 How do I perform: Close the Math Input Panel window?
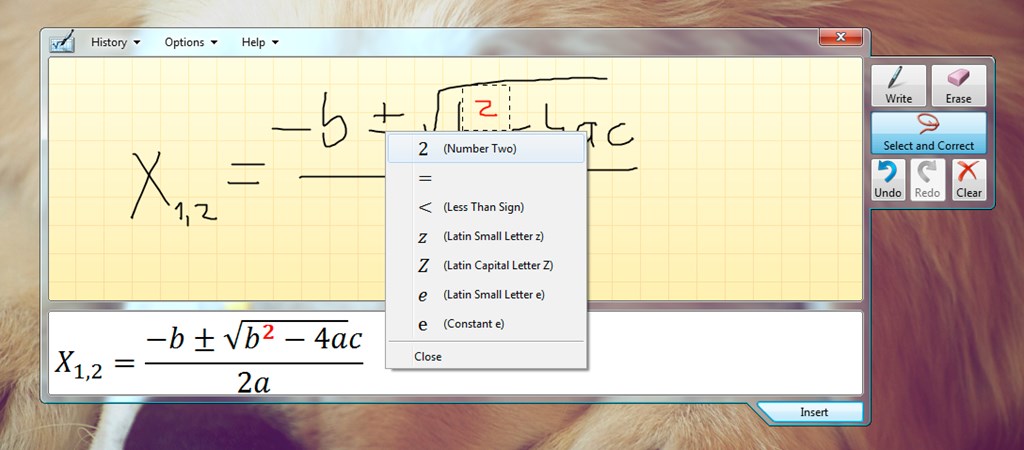point(841,37)
